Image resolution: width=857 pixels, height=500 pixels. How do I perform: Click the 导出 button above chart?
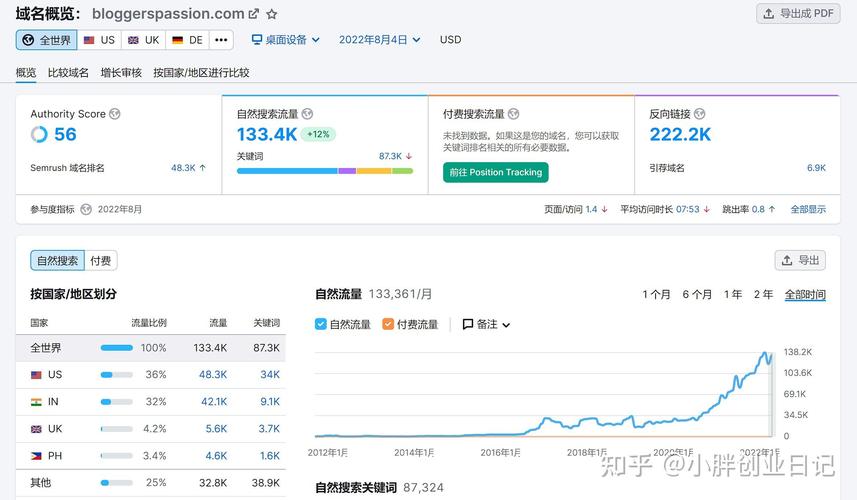[x=800, y=260]
